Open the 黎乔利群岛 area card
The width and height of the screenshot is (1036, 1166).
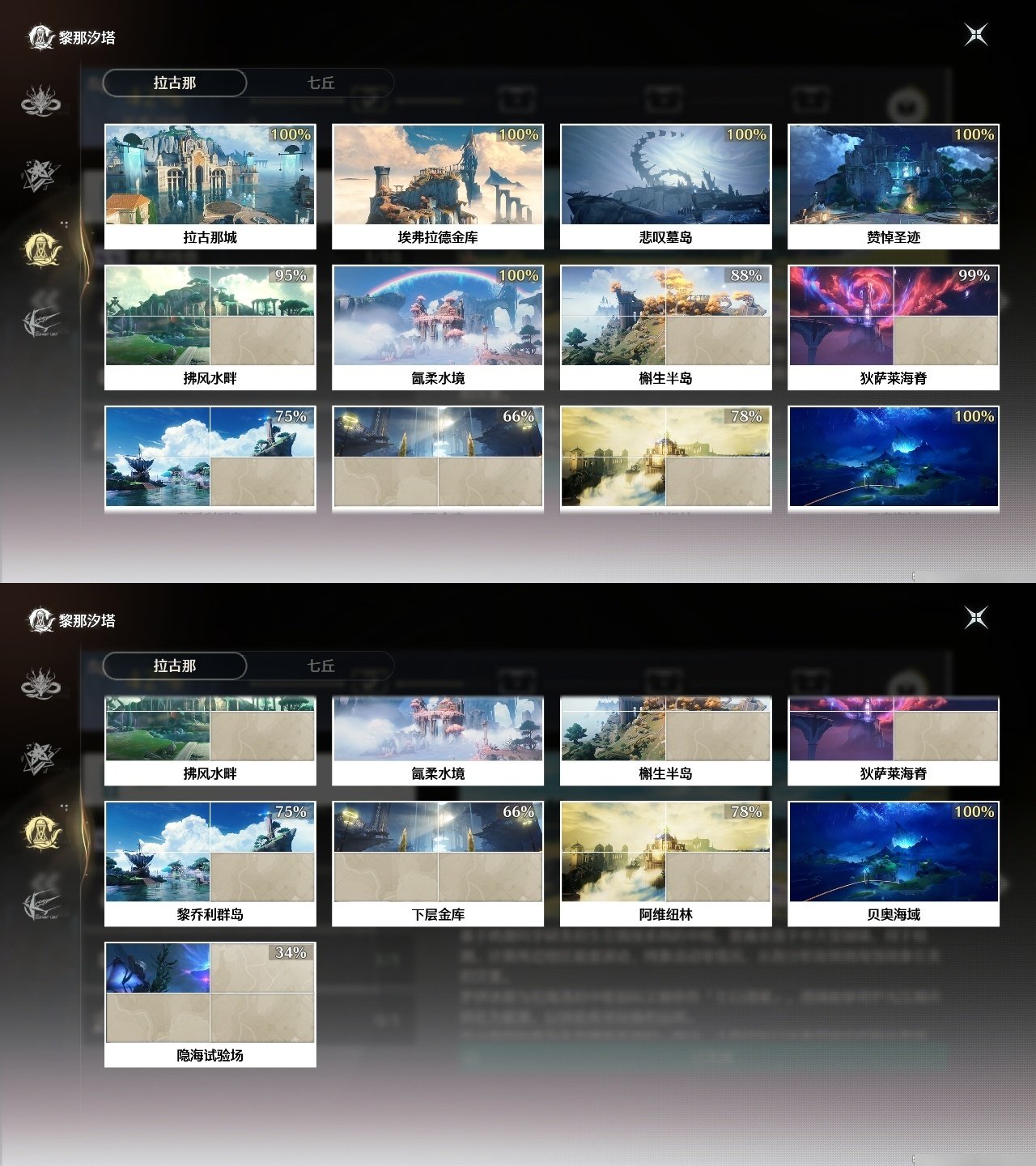(x=210, y=863)
